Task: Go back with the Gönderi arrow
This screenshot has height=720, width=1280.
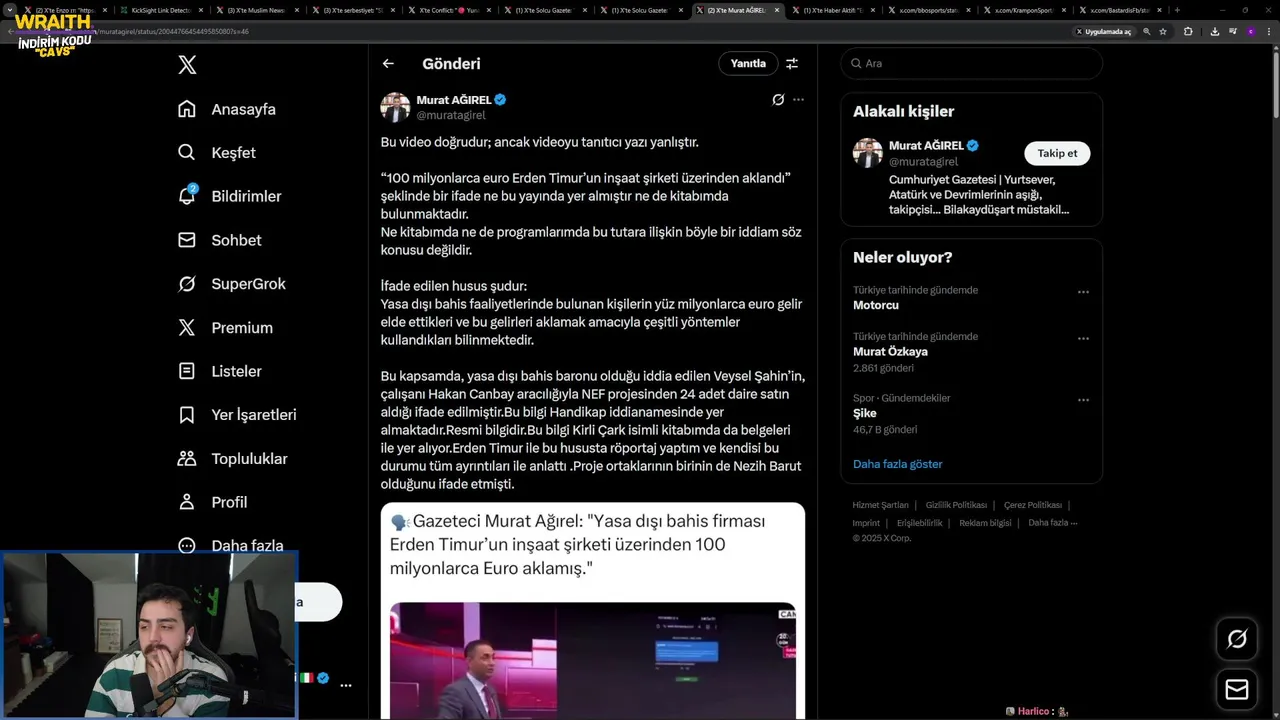Action: (x=388, y=63)
